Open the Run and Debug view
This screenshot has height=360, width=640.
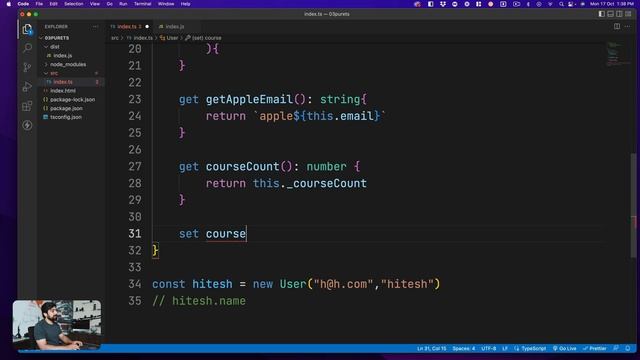tap(27, 87)
